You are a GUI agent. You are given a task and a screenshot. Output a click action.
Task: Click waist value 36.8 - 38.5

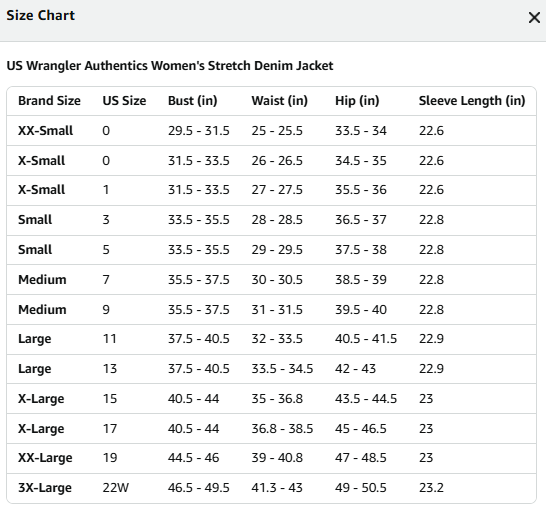click(x=282, y=429)
